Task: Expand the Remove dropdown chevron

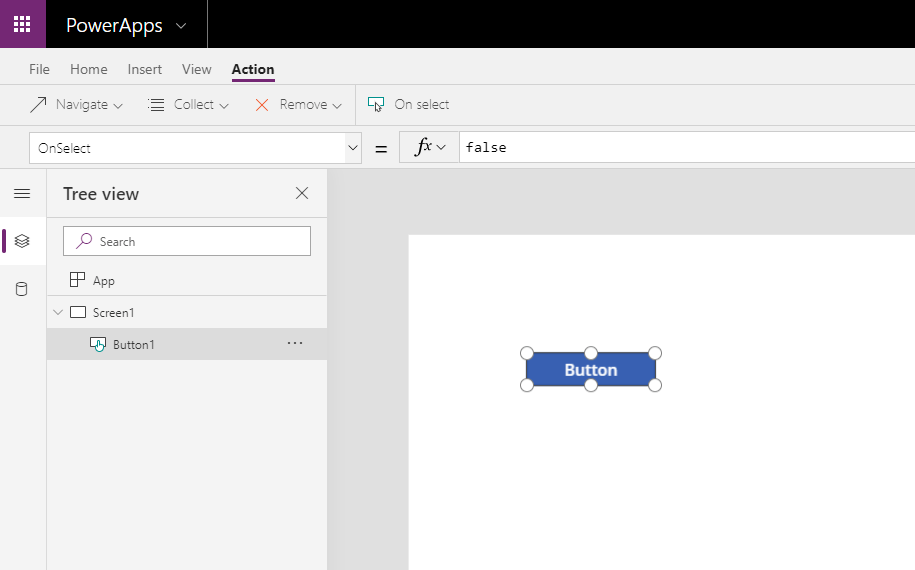Action: click(x=337, y=106)
